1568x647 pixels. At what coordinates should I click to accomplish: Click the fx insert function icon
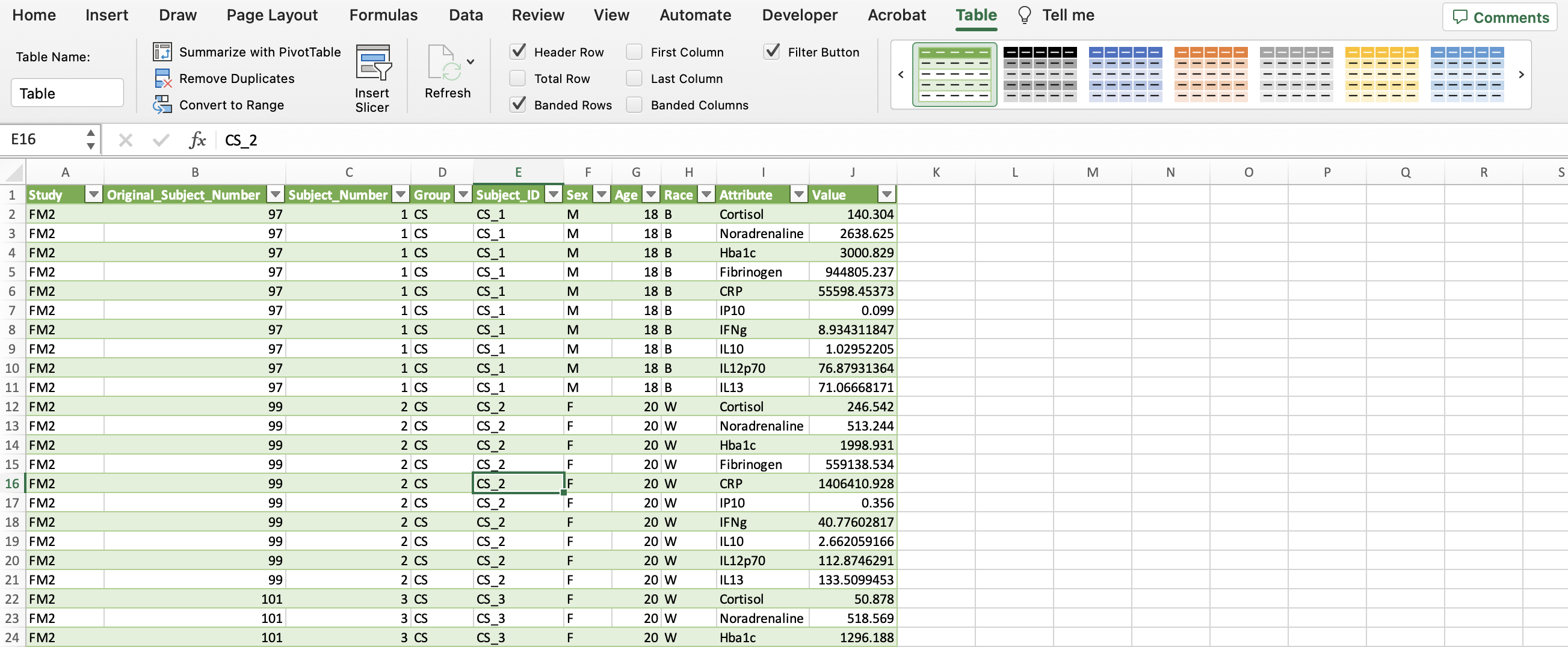point(197,141)
